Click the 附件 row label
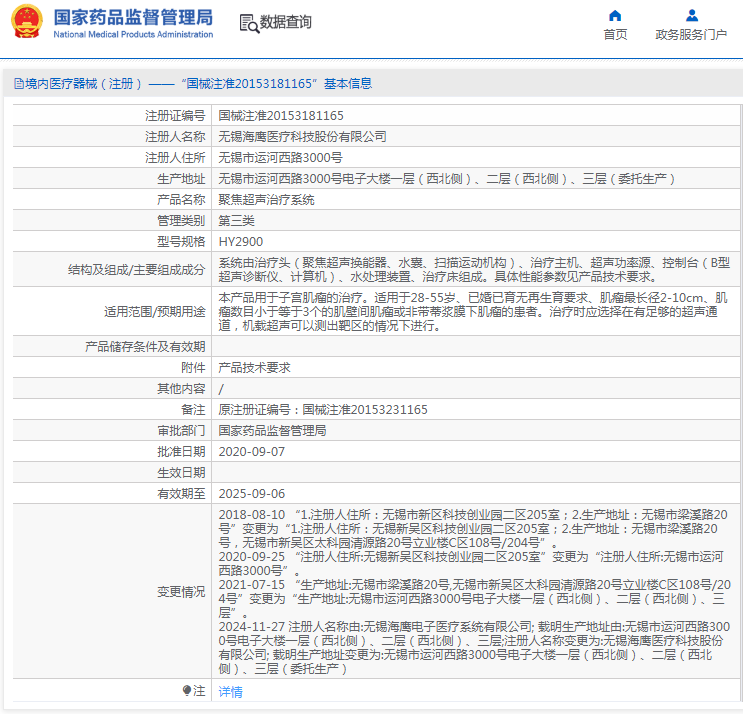743x714 pixels. click(x=193, y=368)
